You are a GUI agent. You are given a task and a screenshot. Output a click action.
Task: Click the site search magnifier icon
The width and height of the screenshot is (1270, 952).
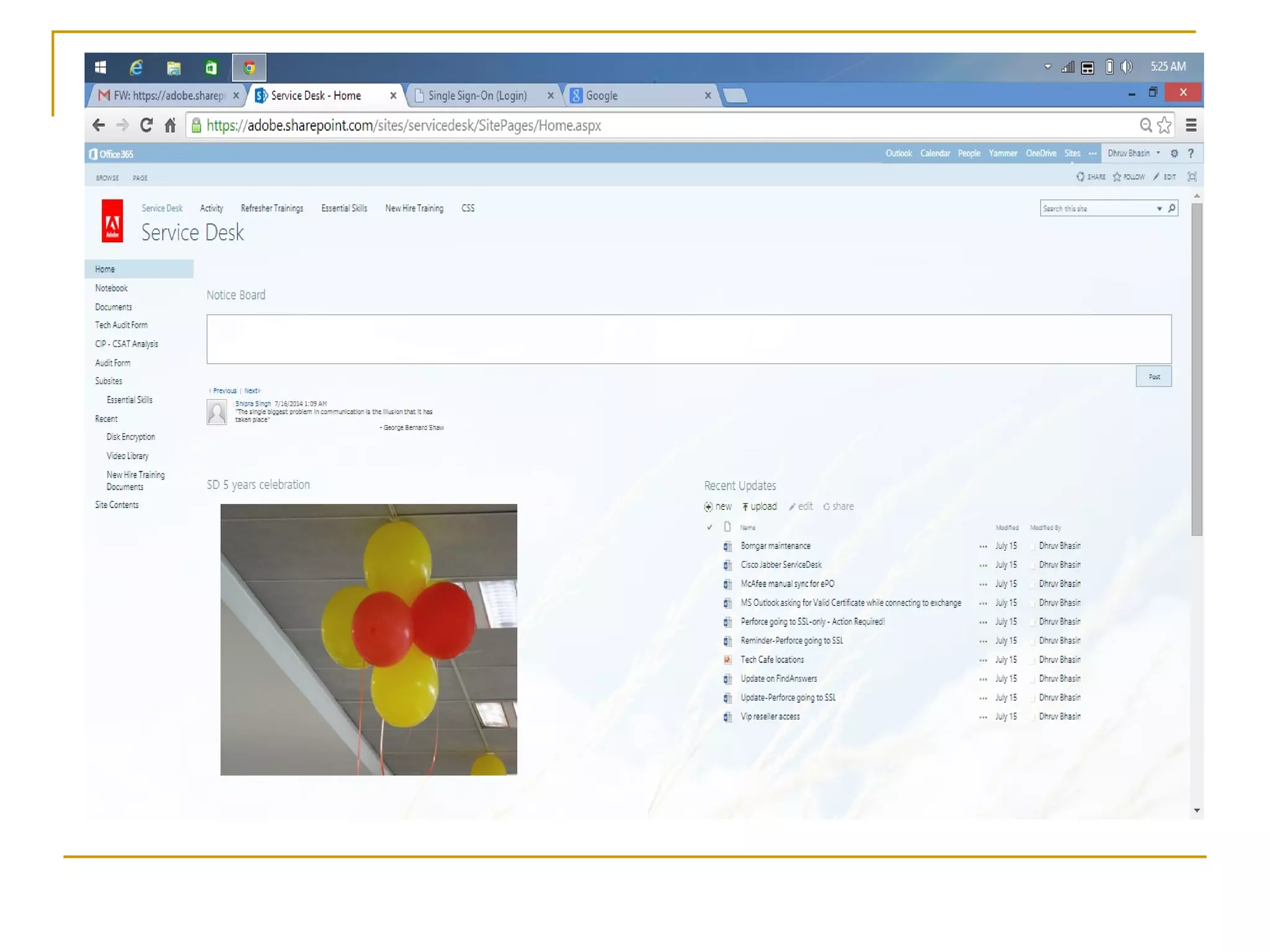click(x=1171, y=209)
